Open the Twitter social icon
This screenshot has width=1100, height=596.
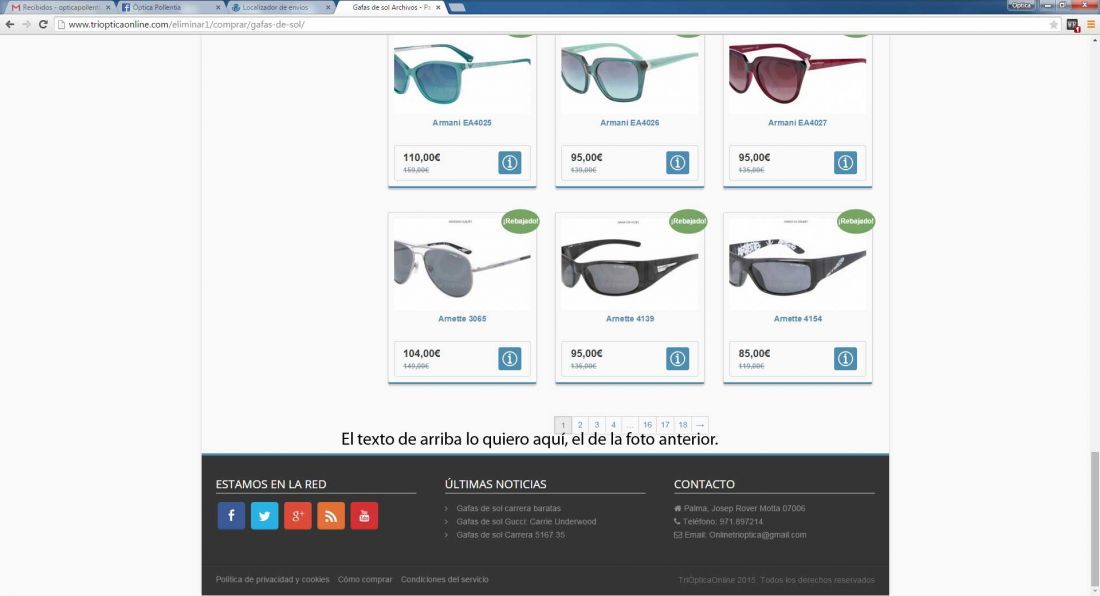264,515
